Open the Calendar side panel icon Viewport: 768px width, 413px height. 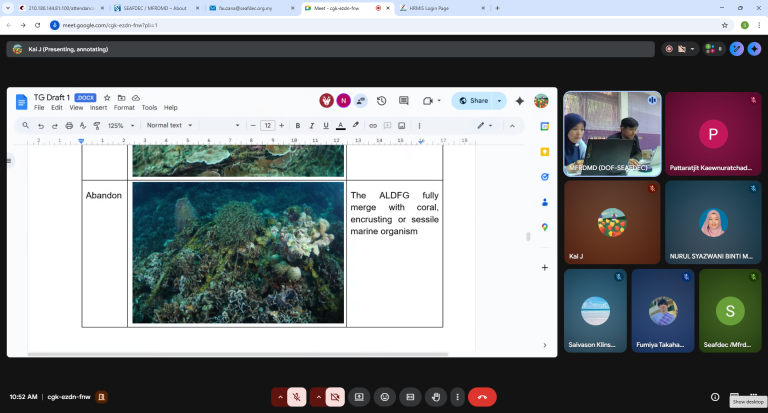pos(545,127)
